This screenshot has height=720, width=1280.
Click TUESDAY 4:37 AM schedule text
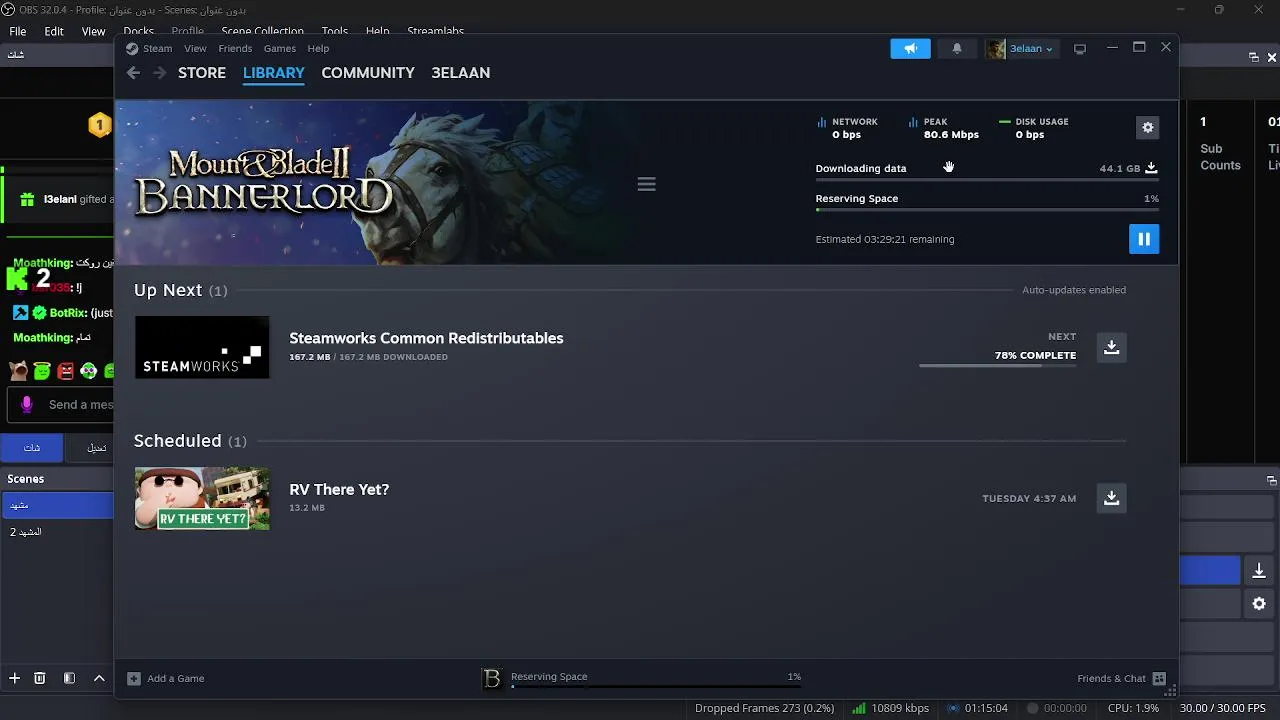point(1029,498)
